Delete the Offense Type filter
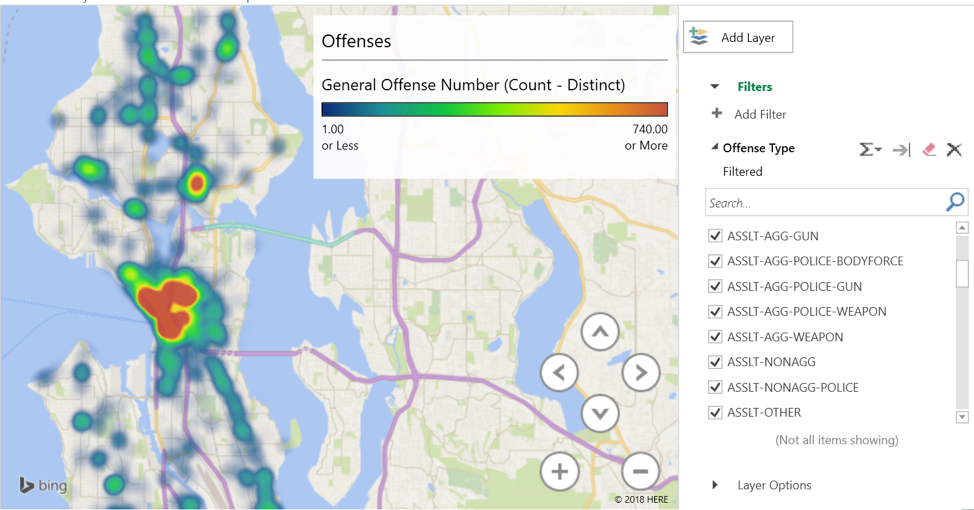This screenshot has width=974, height=510. (954, 149)
